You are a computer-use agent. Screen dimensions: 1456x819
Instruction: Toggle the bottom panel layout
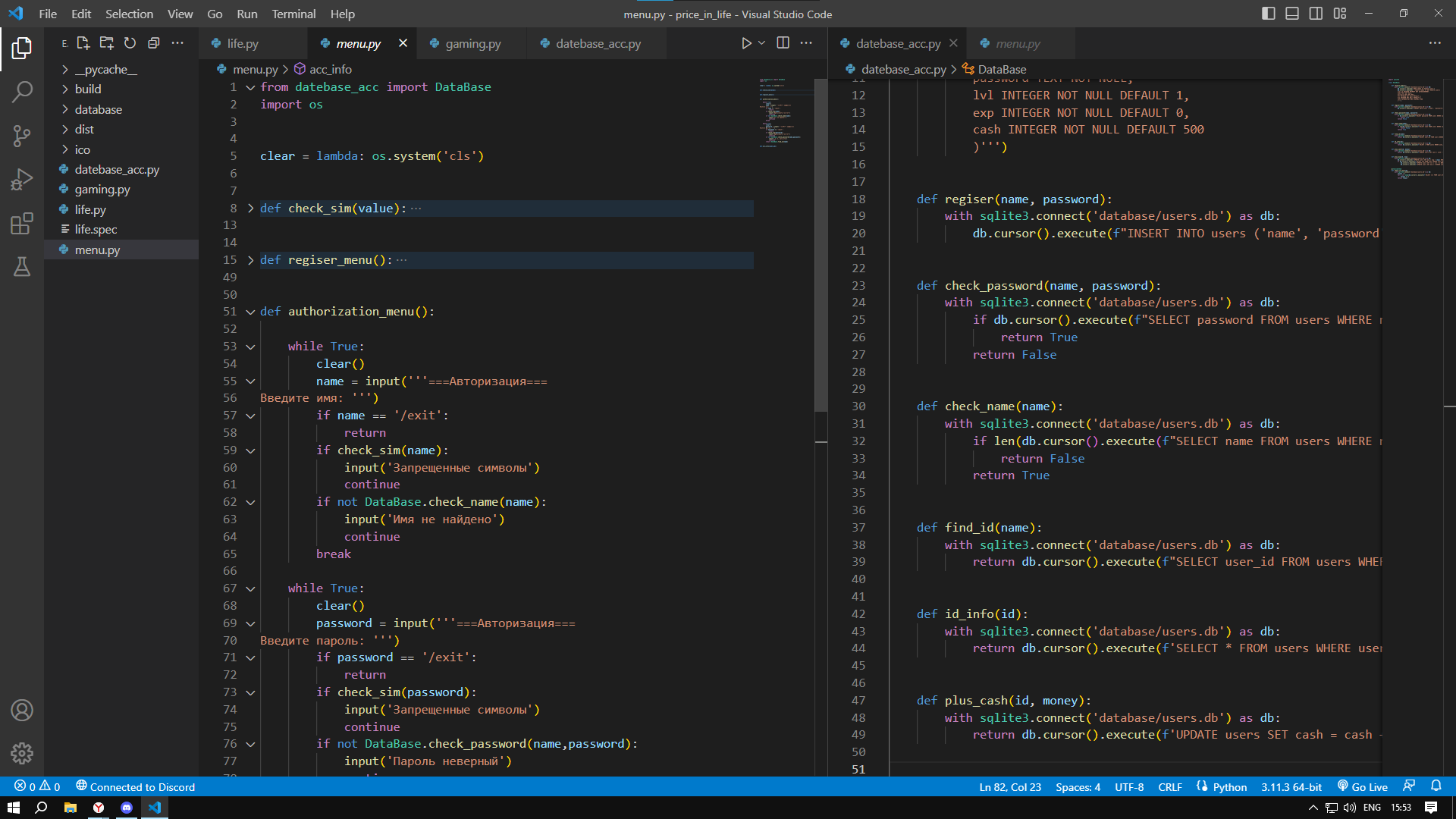(1292, 14)
